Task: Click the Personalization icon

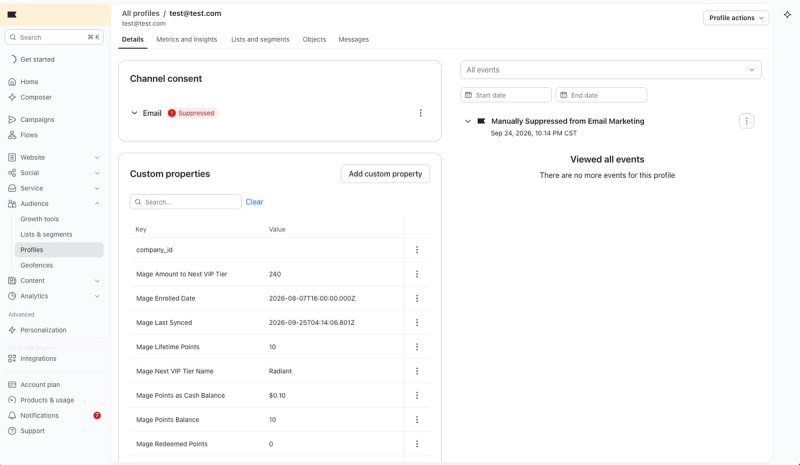Action: pos(12,330)
